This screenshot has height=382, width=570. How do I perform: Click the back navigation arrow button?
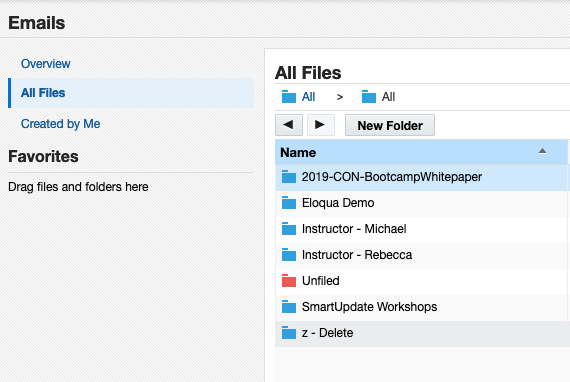pyautogui.click(x=289, y=125)
